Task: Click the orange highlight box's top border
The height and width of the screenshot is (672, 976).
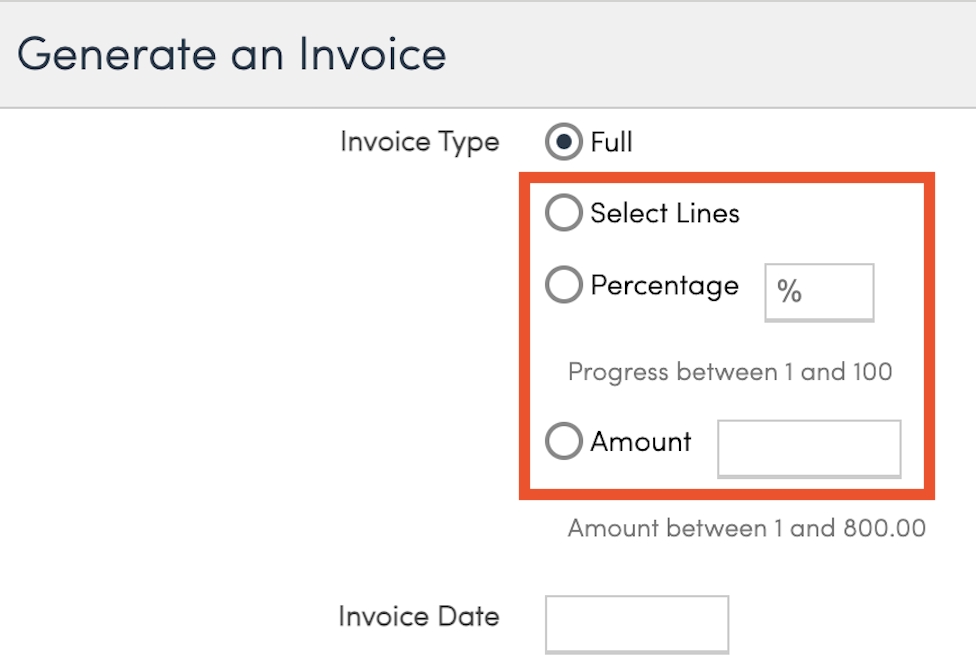Action: tap(727, 178)
